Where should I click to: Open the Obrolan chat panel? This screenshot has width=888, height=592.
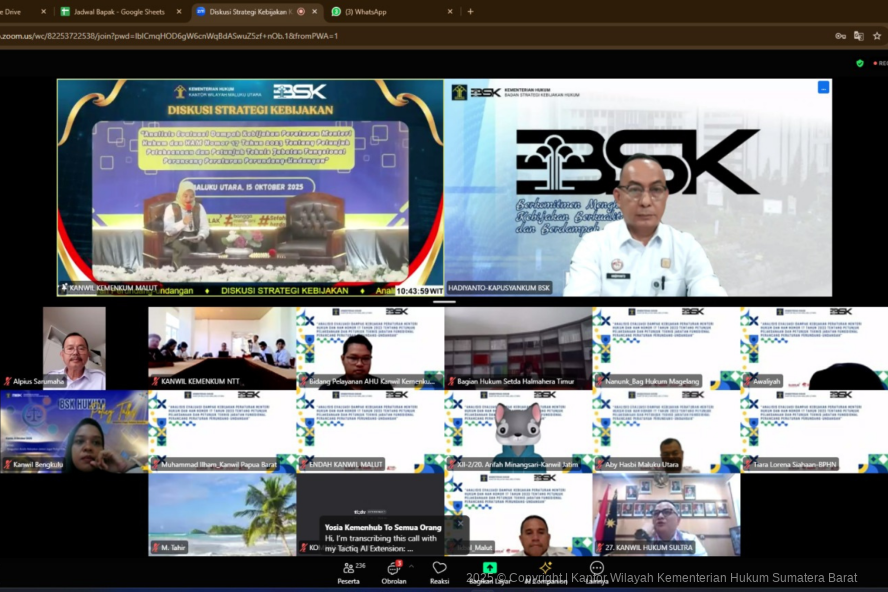pos(393,569)
